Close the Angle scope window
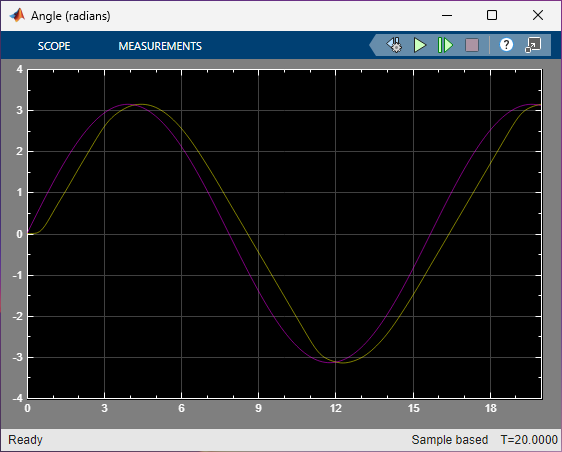Image resolution: width=562 pixels, height=452 pixels. tap(538, 15)
